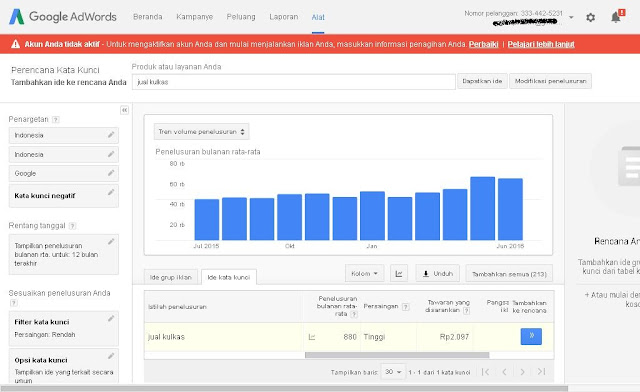The image size is (640, 392).
Task: Show trend chart for jual kulkas
Action: click(x=312, y=337)
